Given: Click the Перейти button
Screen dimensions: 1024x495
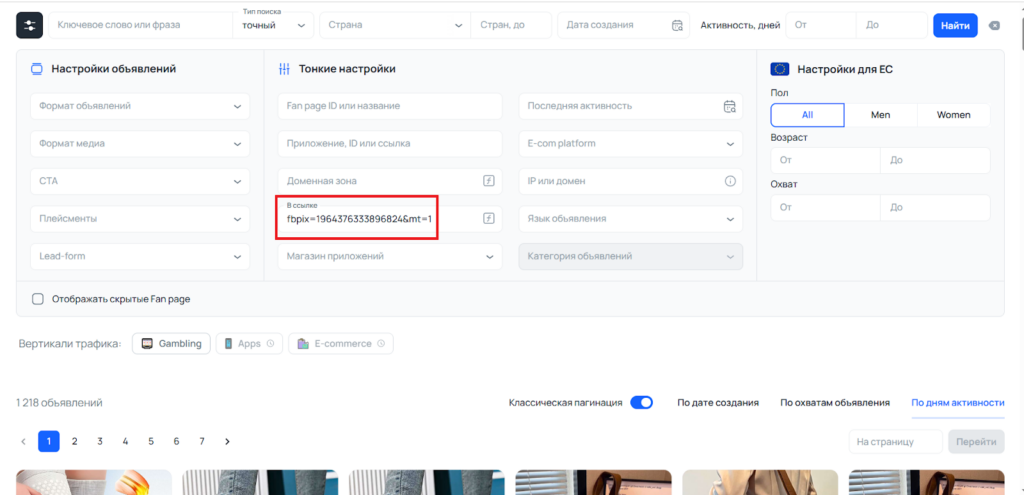Looking at the screenshot, I should pyautogui.click(x=976, y=442).
